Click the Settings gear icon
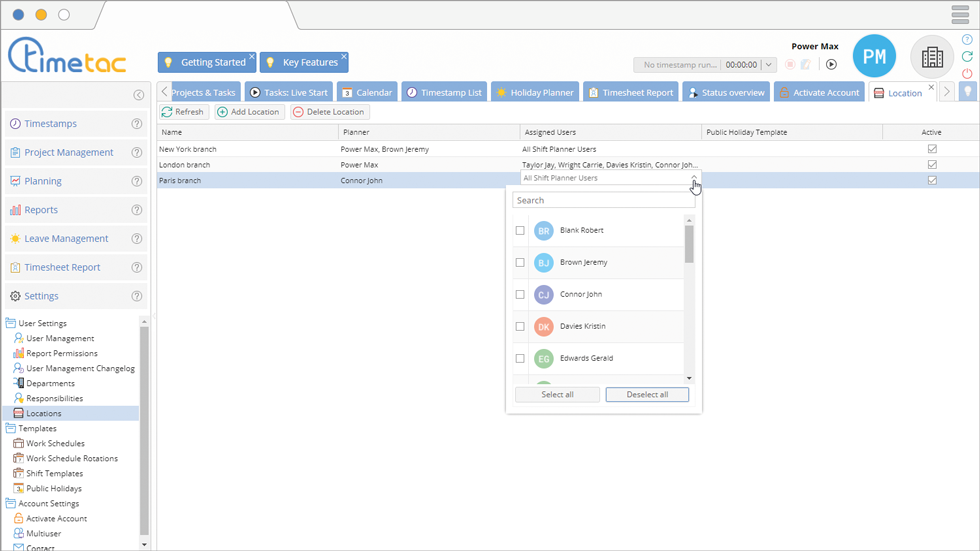 pyautogui.click(x=15, y=296)
